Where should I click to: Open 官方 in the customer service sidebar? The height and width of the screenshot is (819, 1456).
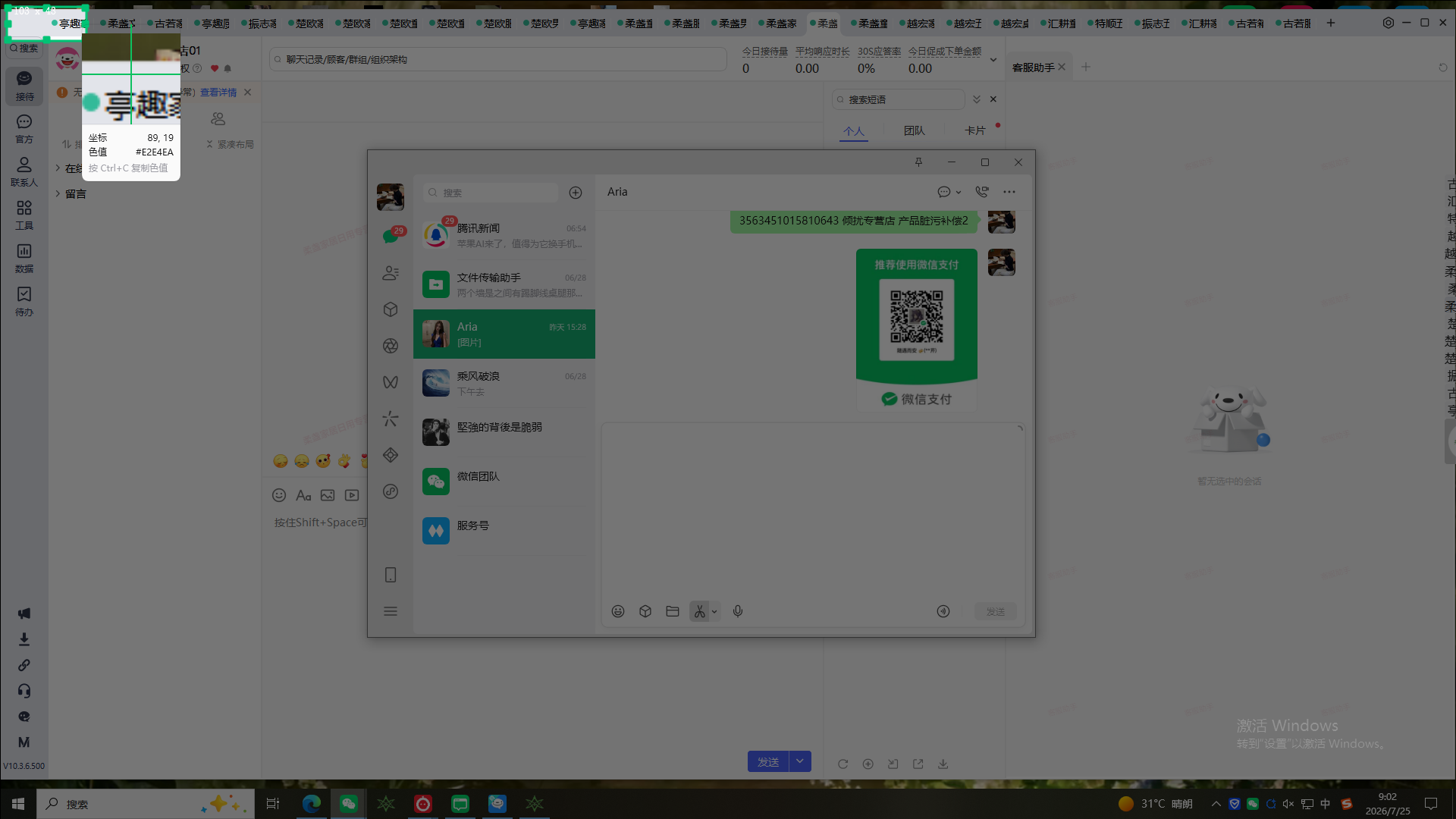tap(24, 129)
